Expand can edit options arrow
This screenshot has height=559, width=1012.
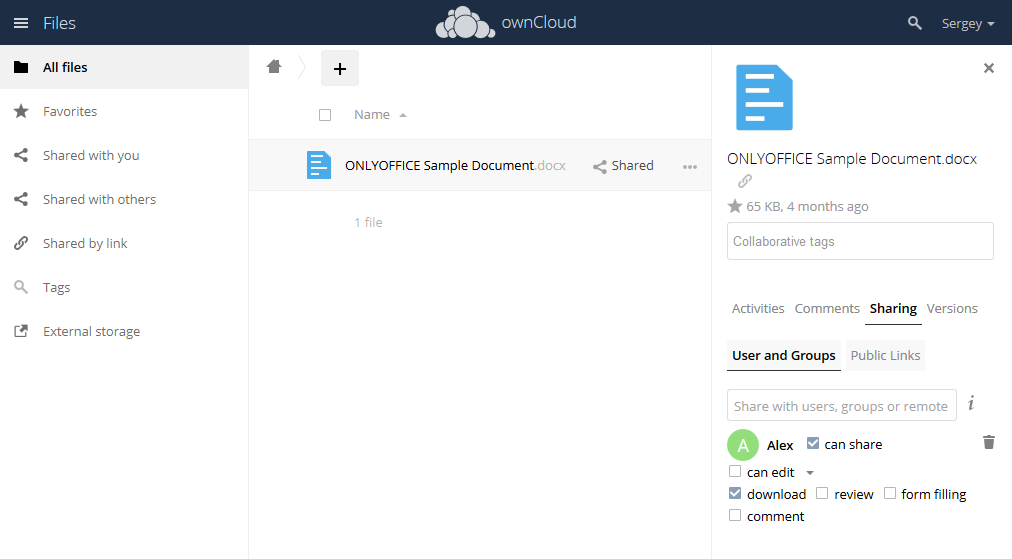click(810, 473)
